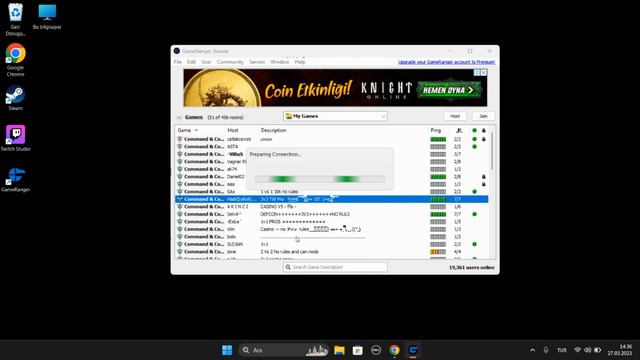Select the room hosted by bolo

331,237
